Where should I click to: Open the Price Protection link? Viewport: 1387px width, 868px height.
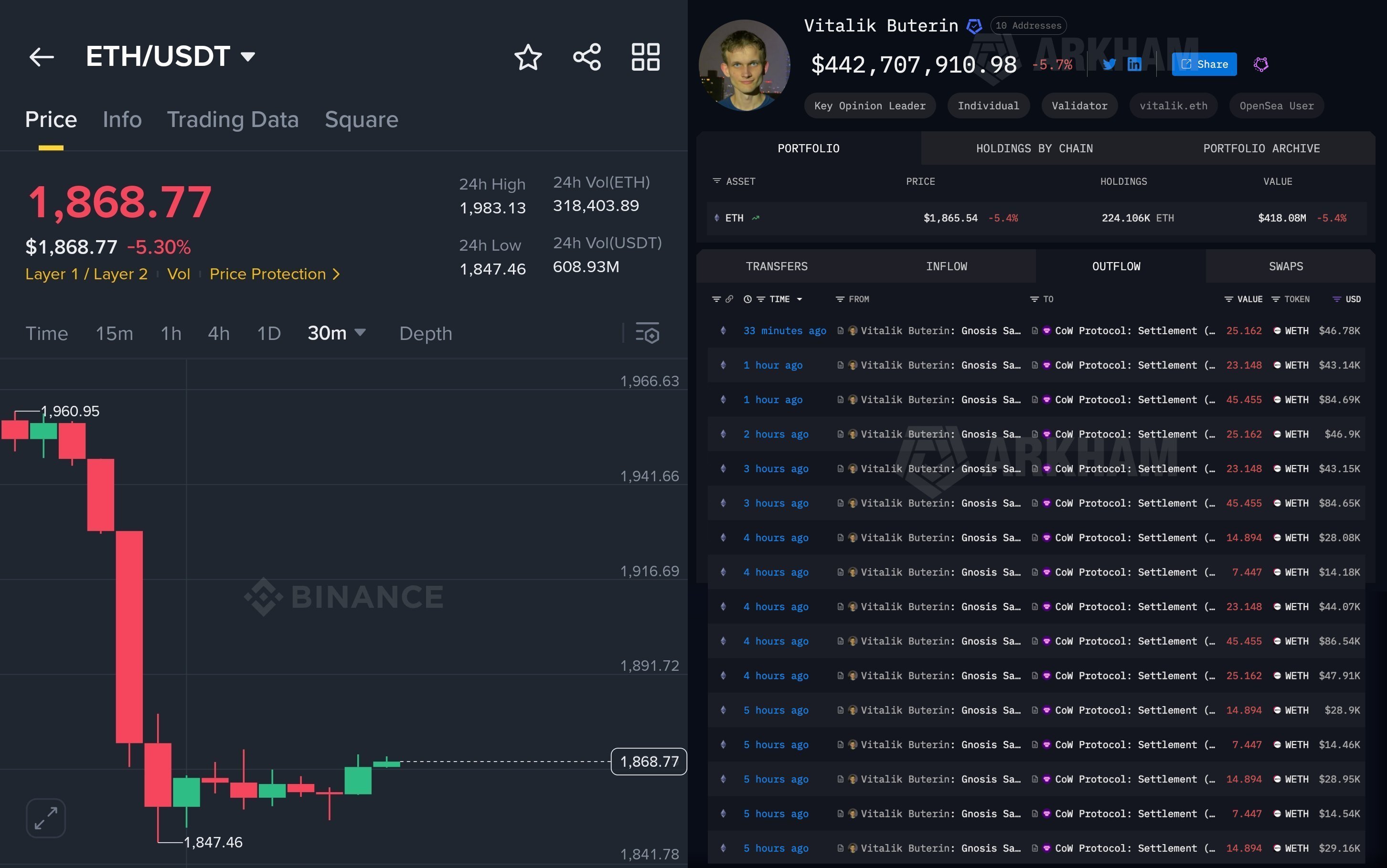[275, 274]
